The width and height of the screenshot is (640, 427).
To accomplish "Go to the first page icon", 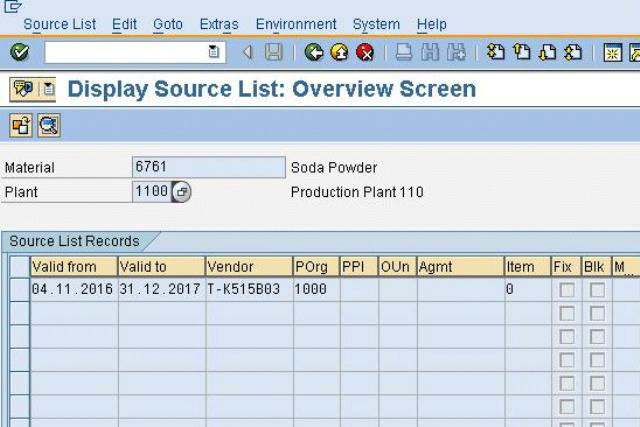I will pyautogui.click(x=496, y=52).
